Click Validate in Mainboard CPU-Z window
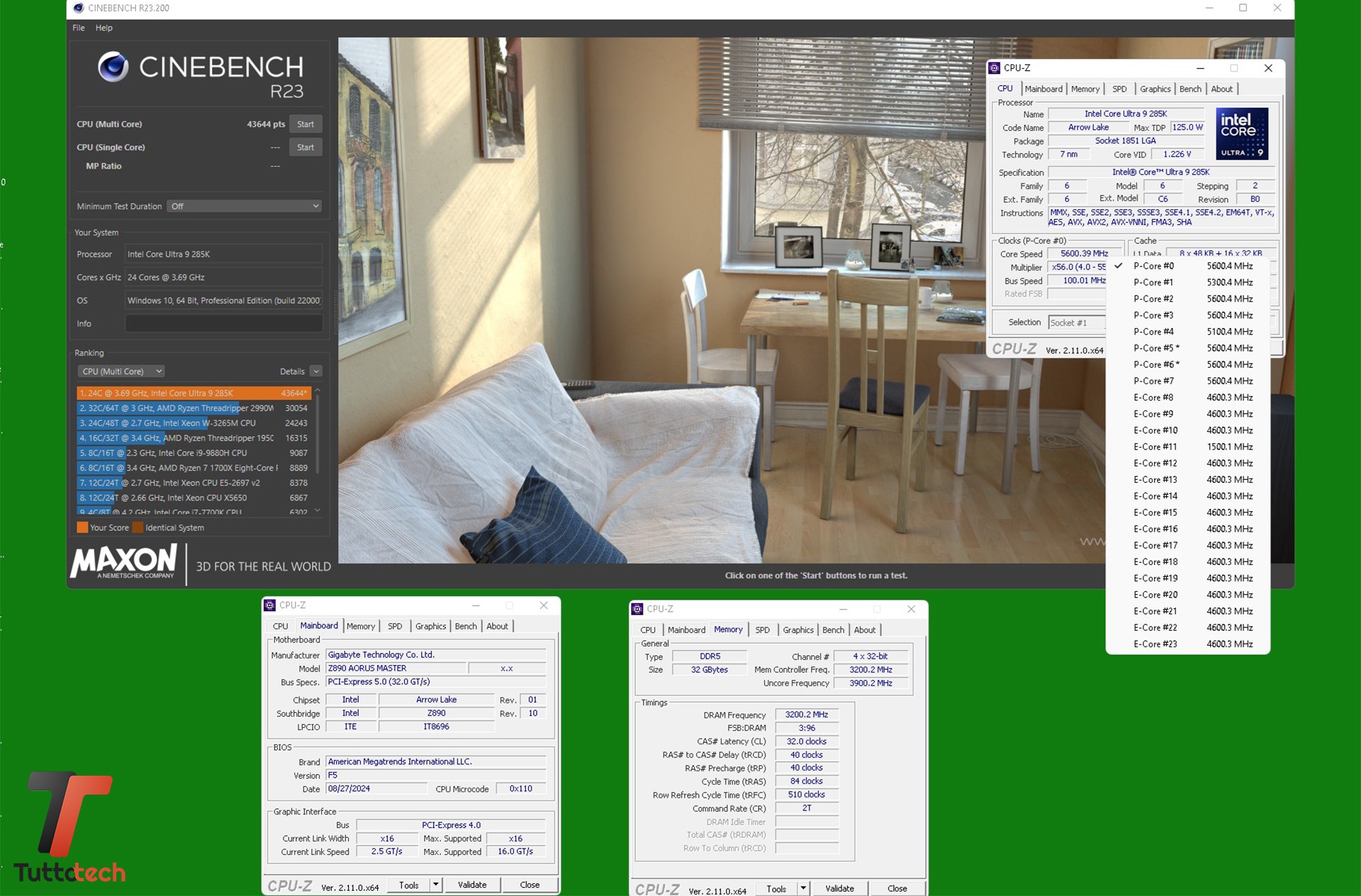This screenshot has width=1361, height=896. (472, 885)
